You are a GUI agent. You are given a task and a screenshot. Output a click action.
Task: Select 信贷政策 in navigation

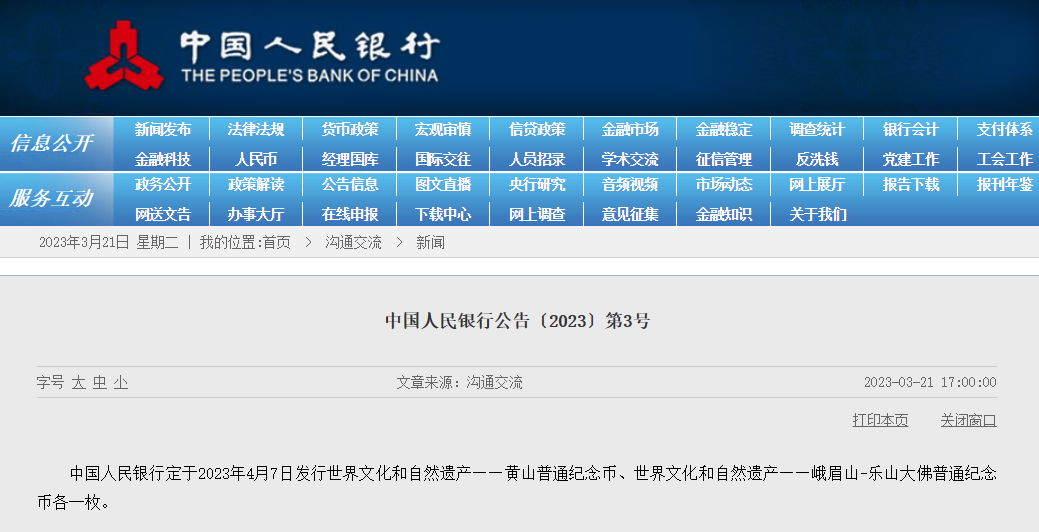537,129
